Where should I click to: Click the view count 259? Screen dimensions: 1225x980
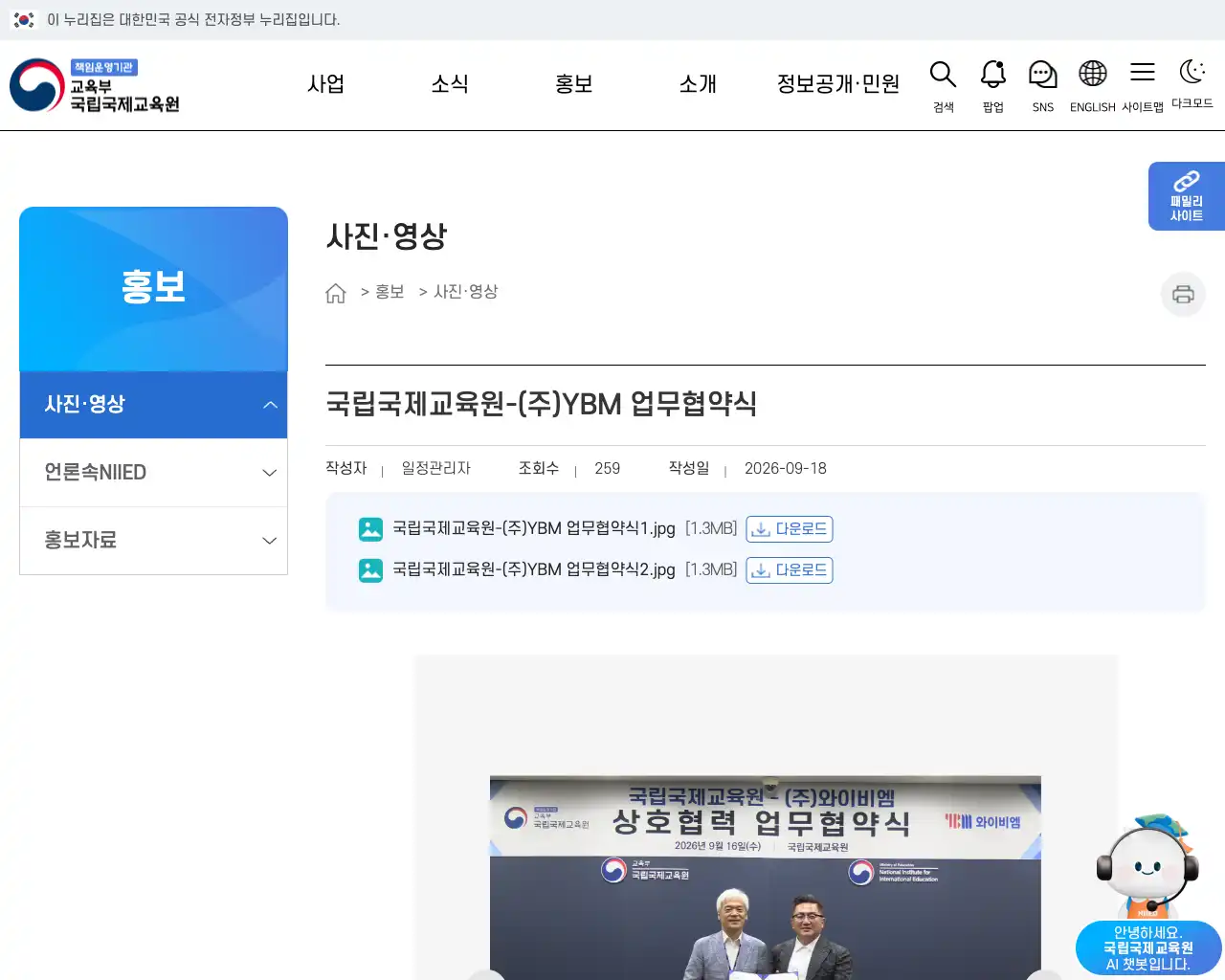(608, 469)
